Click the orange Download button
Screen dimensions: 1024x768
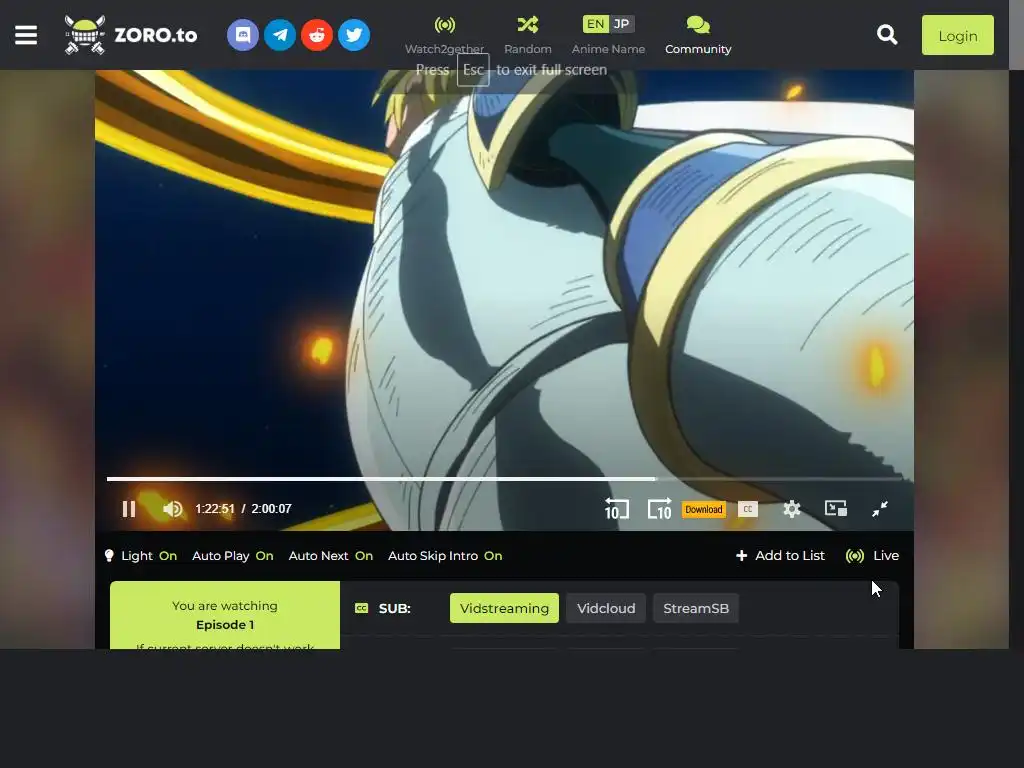(703, 509)
